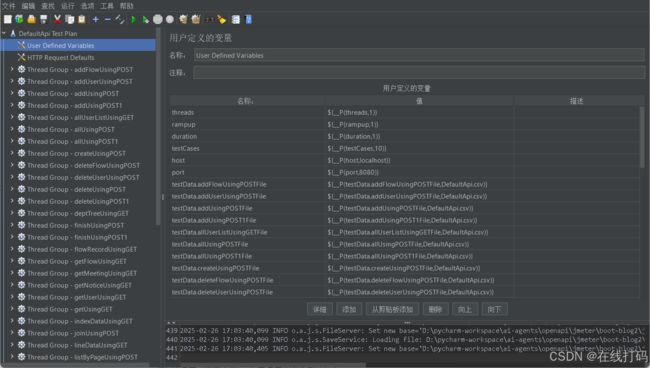Expand Thread Group - listByPageUsingPOST
Screen dimensions: 650x368
coord(12,357)
